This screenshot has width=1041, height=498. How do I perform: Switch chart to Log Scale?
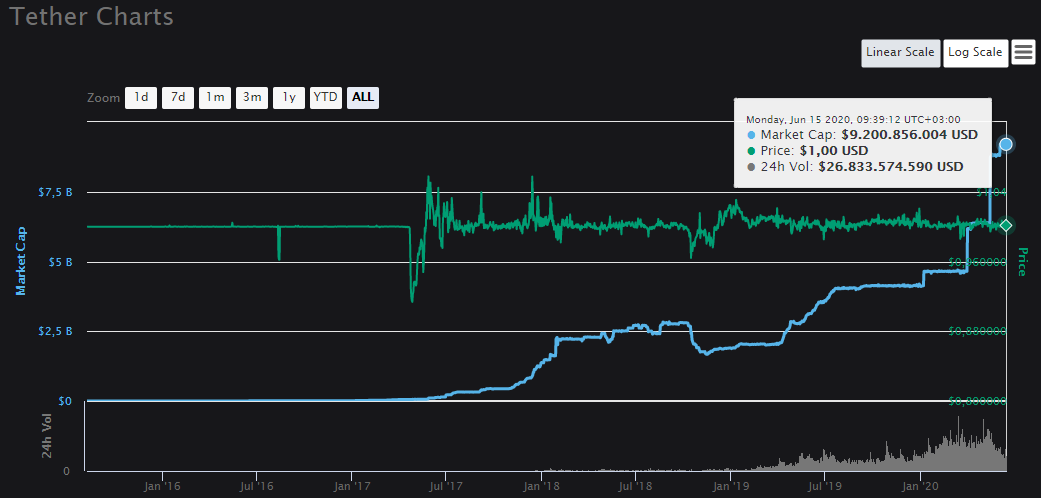pyautogui.click(x=975, y=52)
